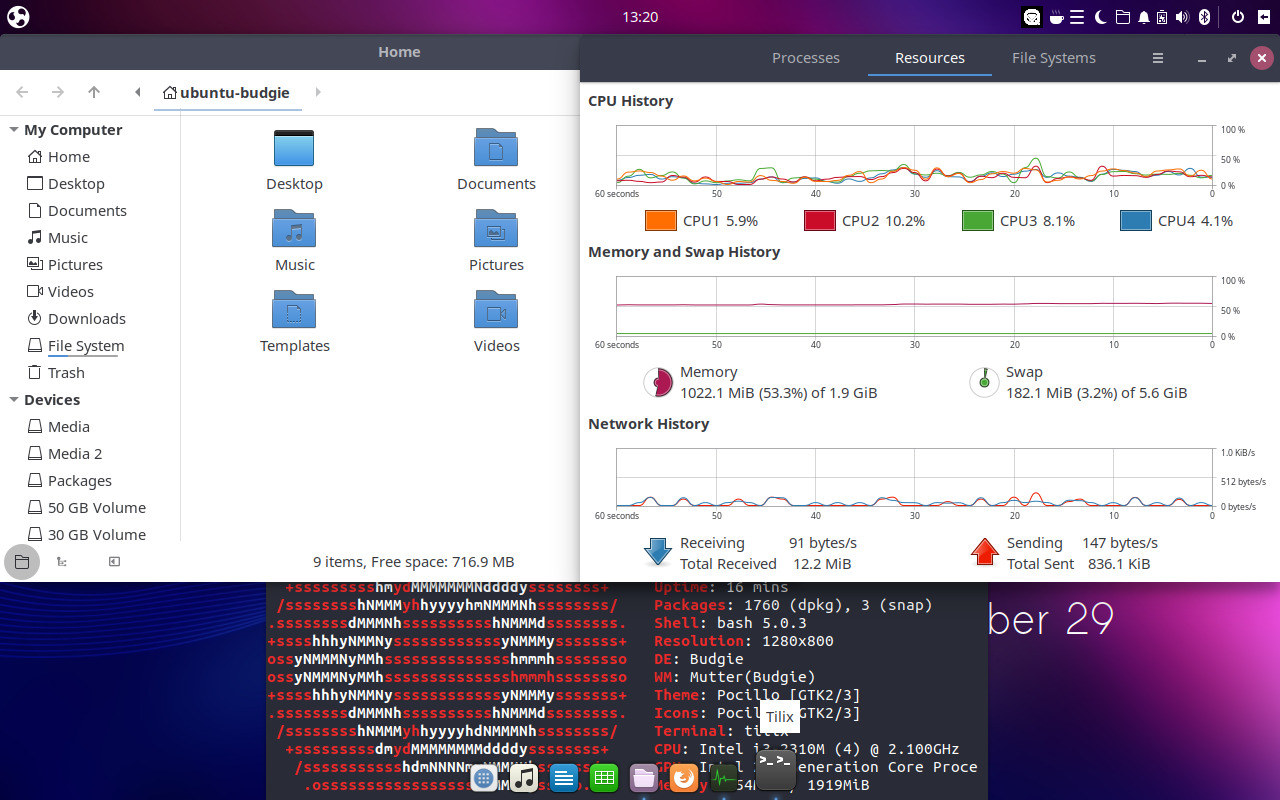The image size is (1280, 800).
Task: Open the File Systems tab
Action: [x=1053, y=58]
